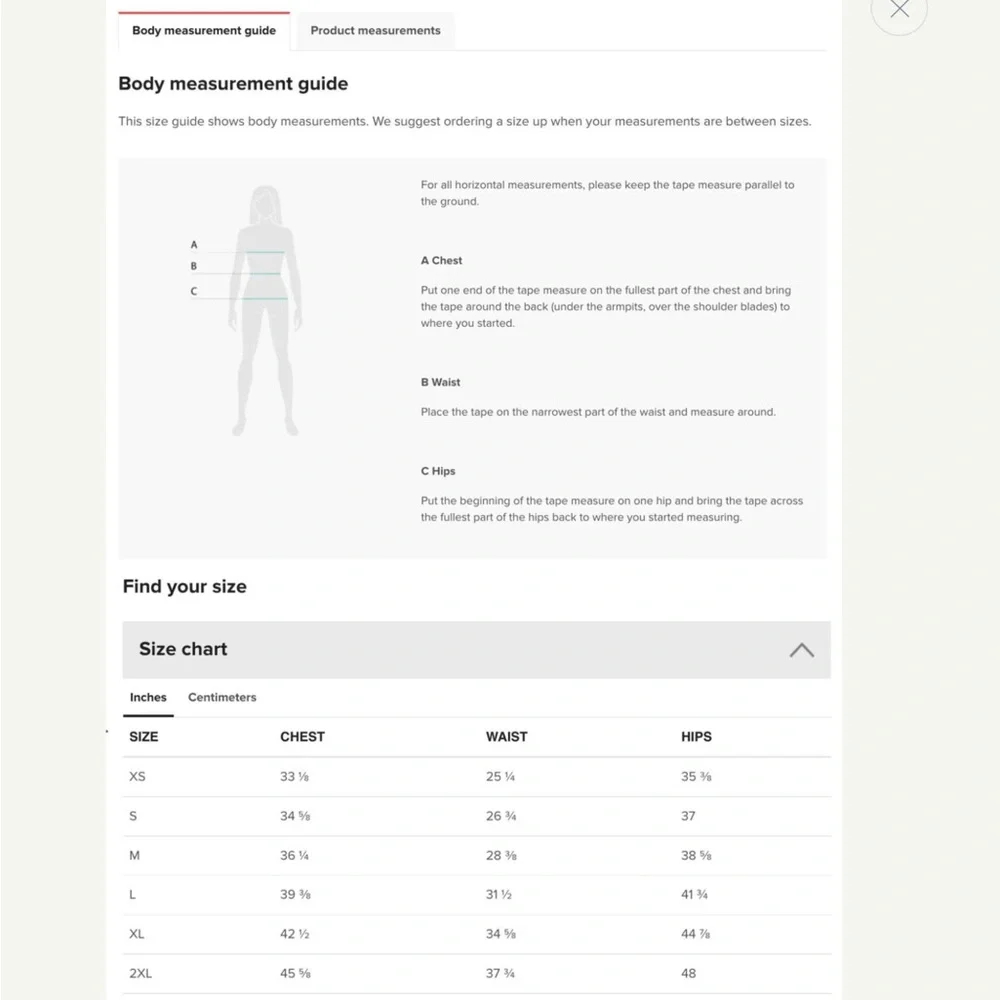Click the SIZE column header

point(143,737)
